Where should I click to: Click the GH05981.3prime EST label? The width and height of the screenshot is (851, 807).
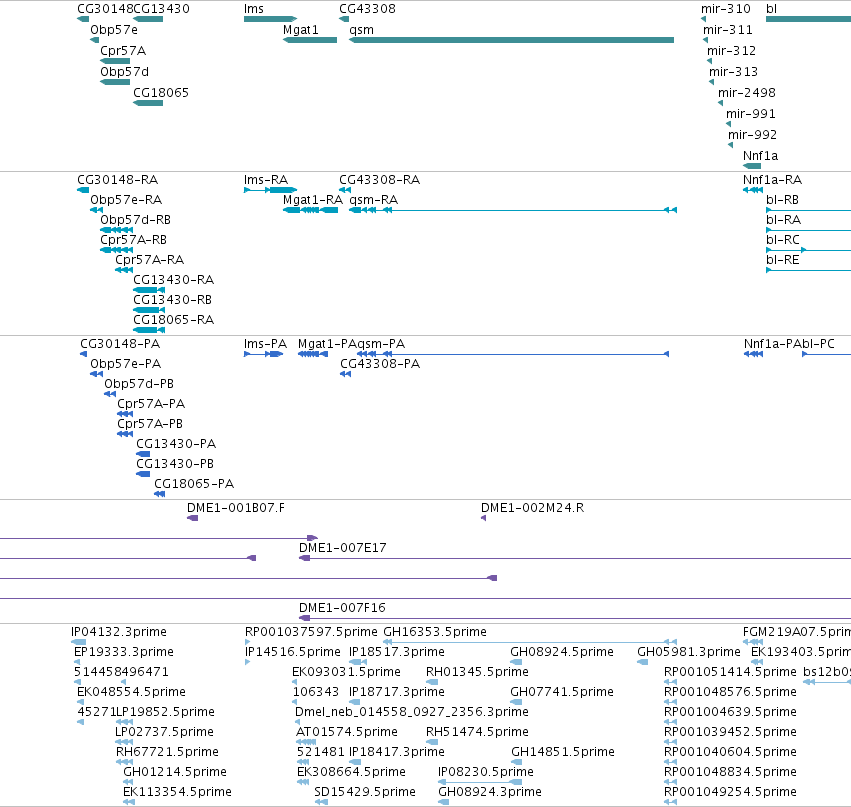pyautogui.click(x=689, y=652)
